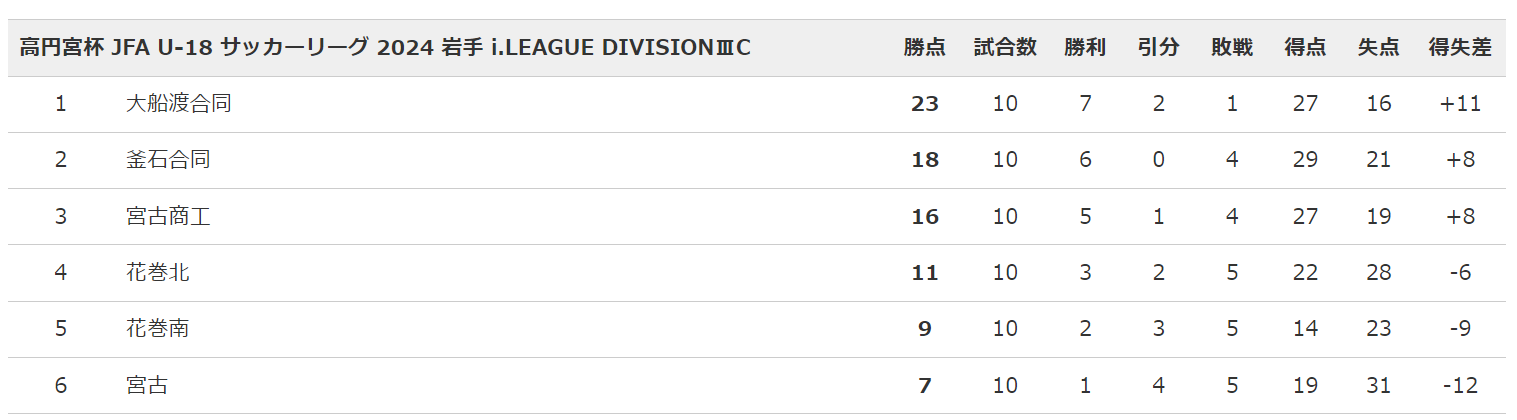Click team name 花巻南
This screenshot has height=420, width=1517.
(158, 328)
